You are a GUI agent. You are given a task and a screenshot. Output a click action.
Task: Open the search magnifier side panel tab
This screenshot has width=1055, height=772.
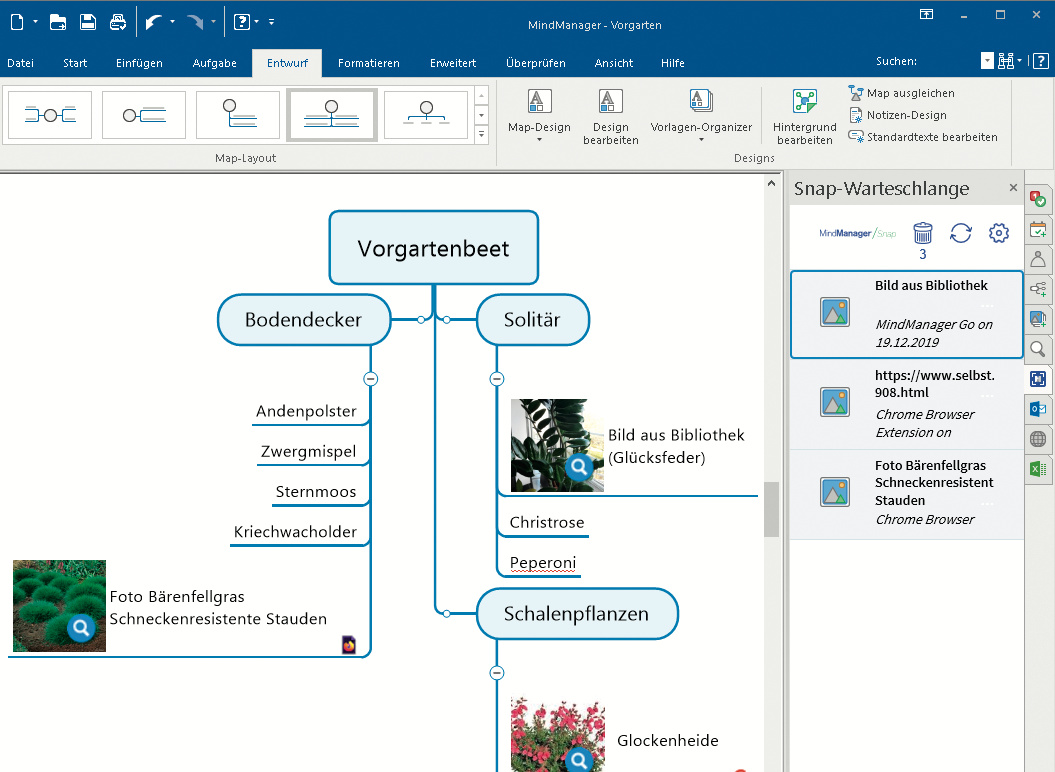[1038, 349]
